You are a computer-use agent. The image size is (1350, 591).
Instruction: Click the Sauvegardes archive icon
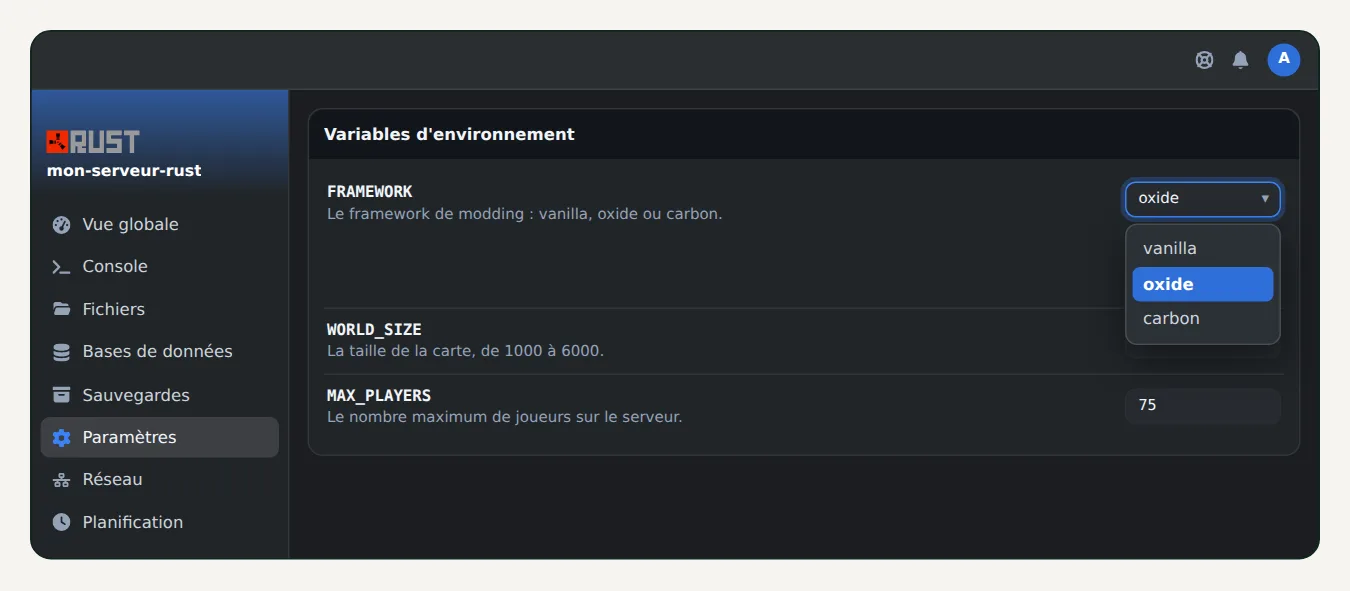pyautogui.click(x=62, y=395)
